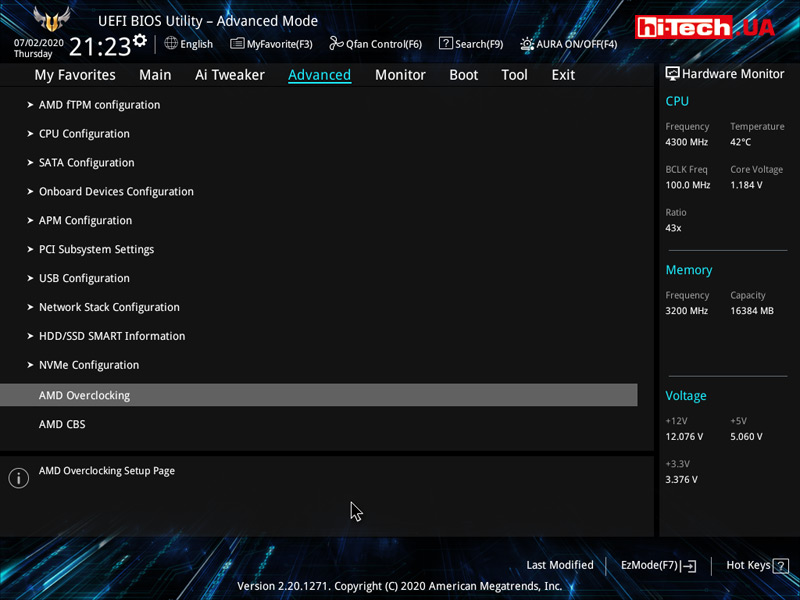Open Onboard Devices Configuration
The width and height of the screenshot is (800, 600).
(116, 192)
